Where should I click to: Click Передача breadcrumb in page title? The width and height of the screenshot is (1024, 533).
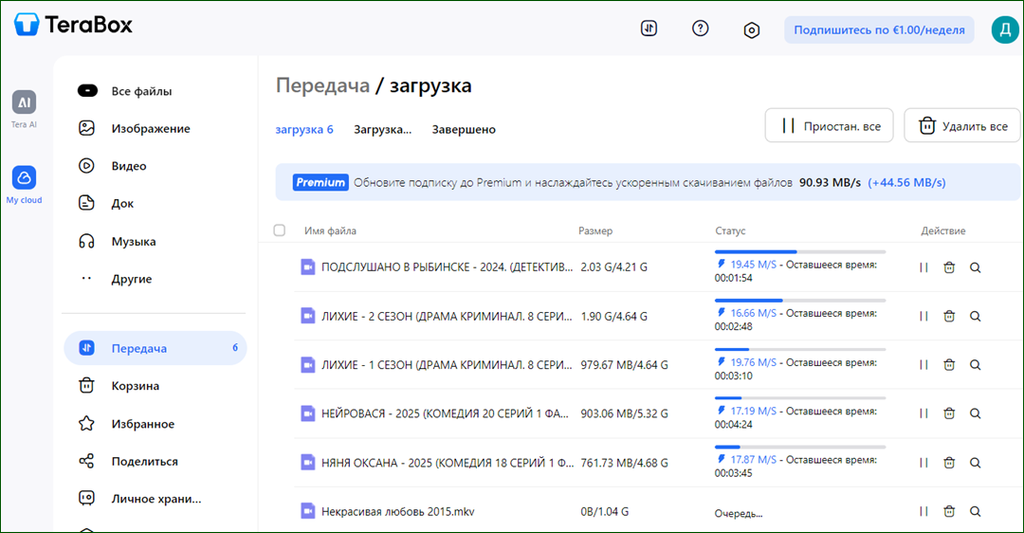323,86
